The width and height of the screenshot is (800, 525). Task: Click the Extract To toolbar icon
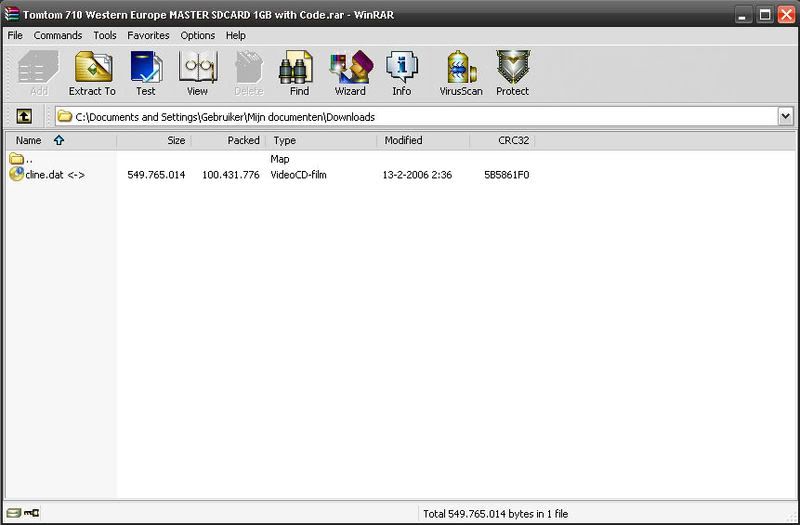pos(92,72)
